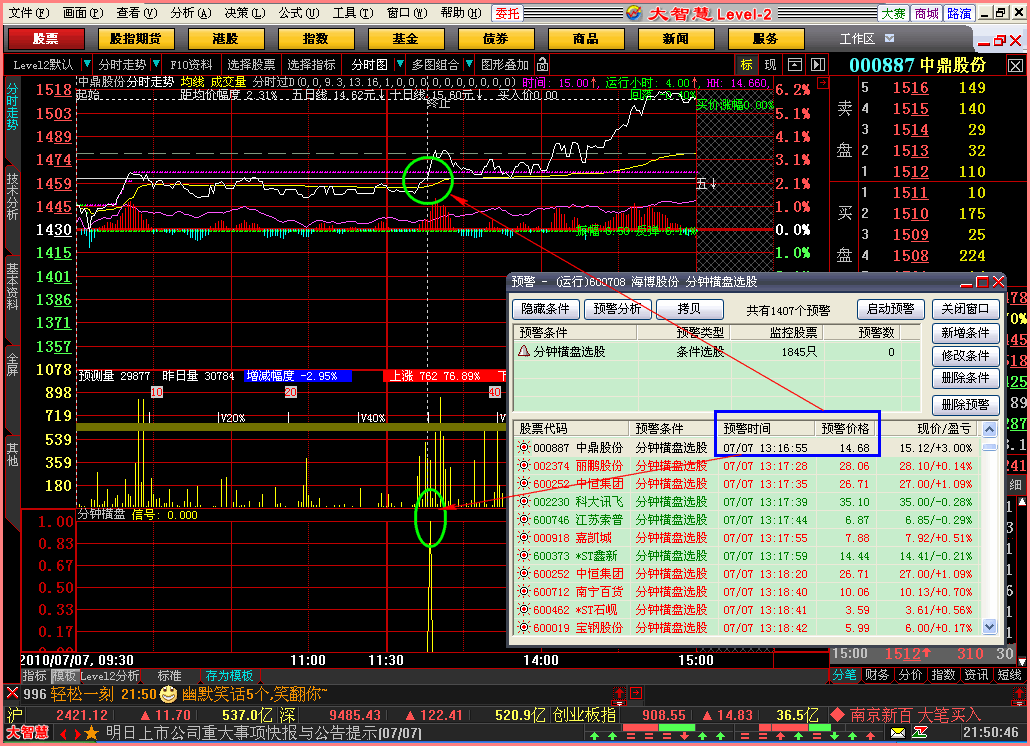The height and width of the screenshot is (746, 1030).
Task: Click the yellow star icon in the bottom bar
Action: click(91, 732)
